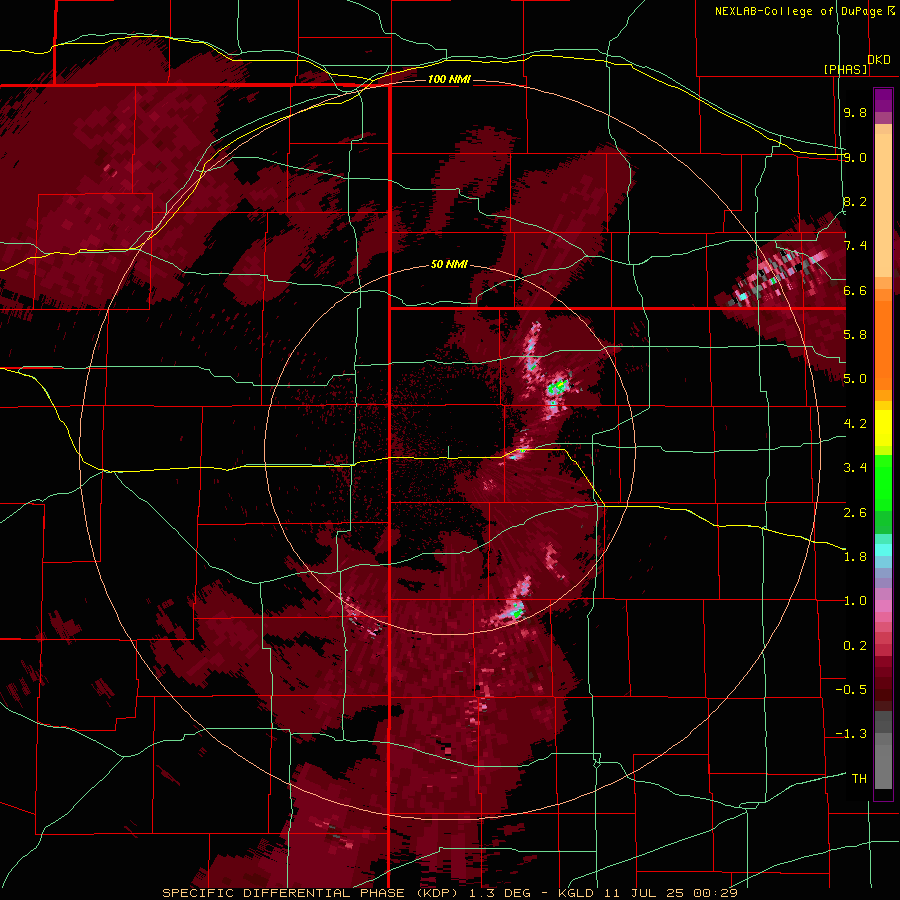The height and width of the screenshot is (900, 900).
Task: Click the 3.4 scale value
Action: (855, 468)
